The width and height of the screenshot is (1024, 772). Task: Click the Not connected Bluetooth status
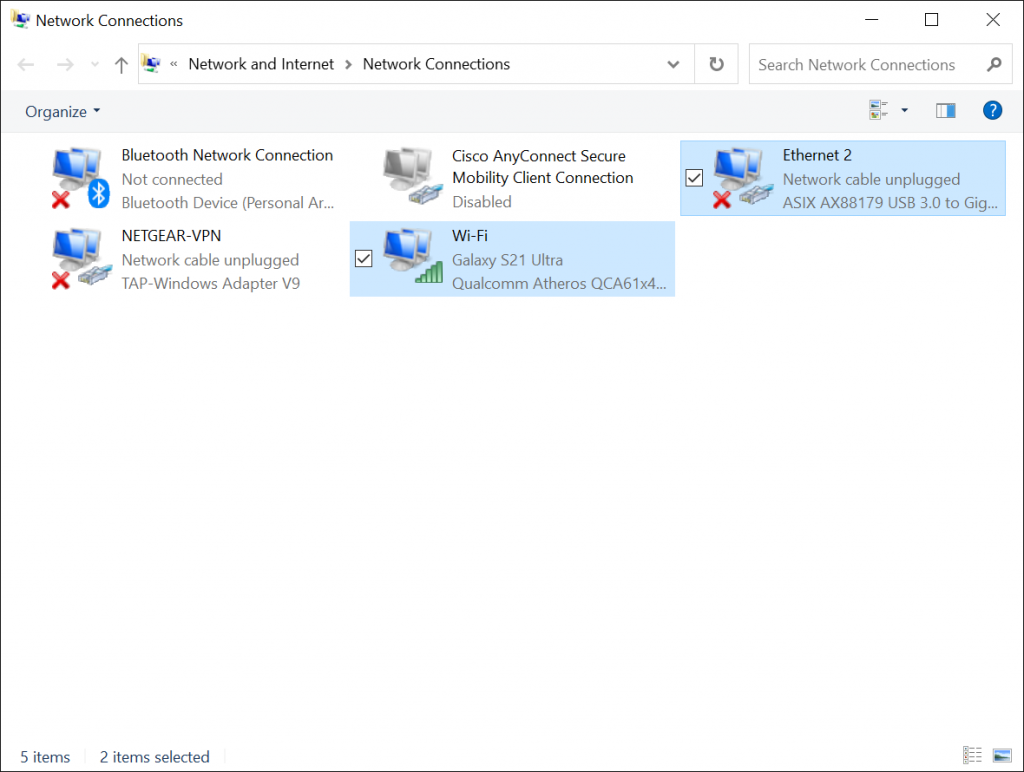[172, 180]
